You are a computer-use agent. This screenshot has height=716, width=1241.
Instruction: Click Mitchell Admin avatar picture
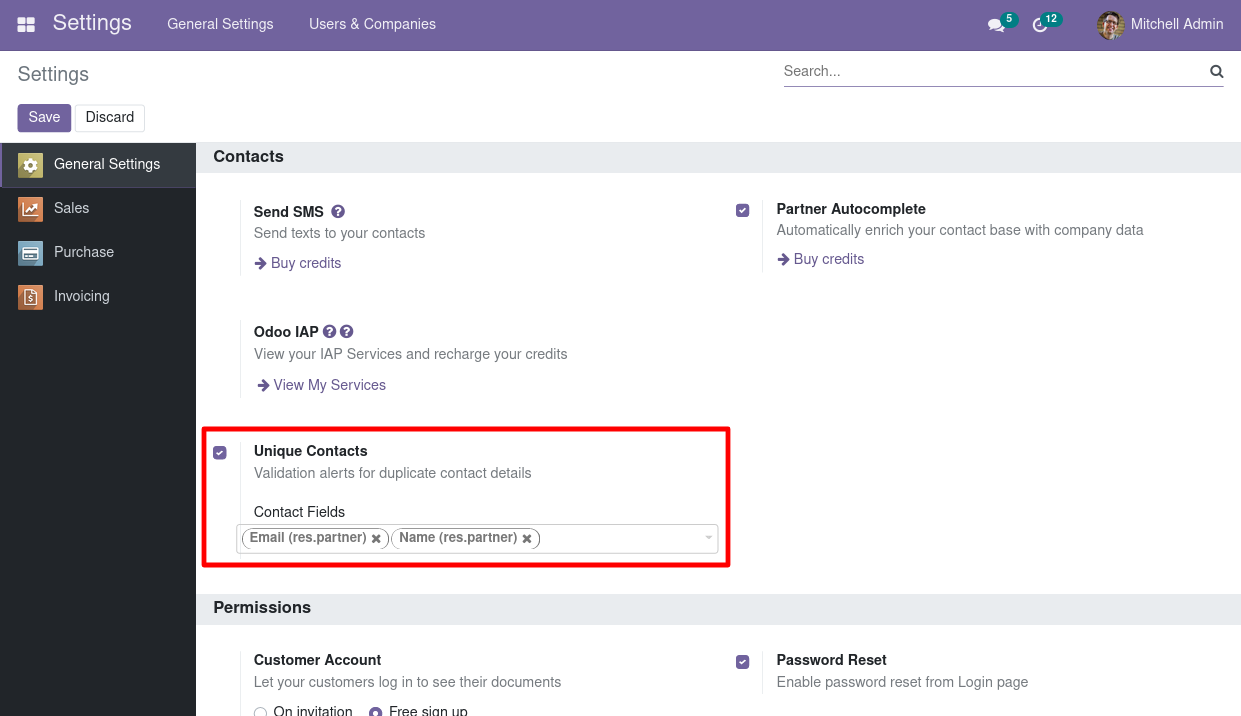pyautogui.click(x=1110, y=25)
